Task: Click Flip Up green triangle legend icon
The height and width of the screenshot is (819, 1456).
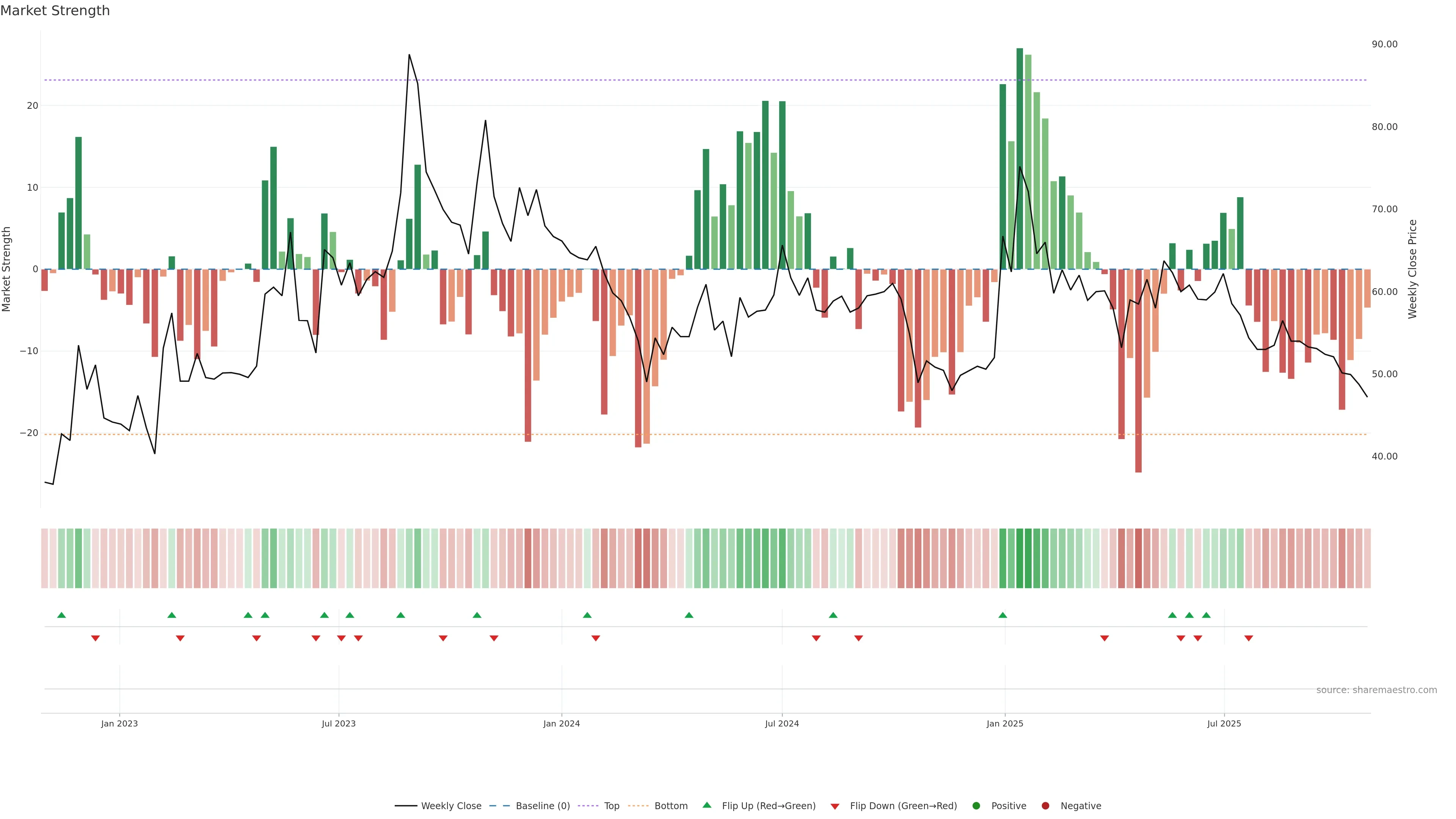Action: click(706, 805)
